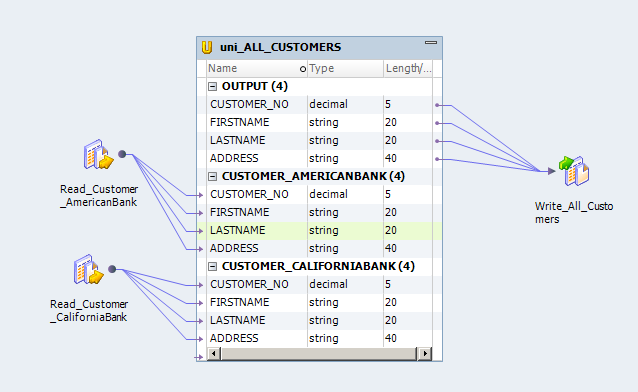Select highlighted LASTNAME port in CUSTOMER_AMERICANBANK

[x=319, y=230]
